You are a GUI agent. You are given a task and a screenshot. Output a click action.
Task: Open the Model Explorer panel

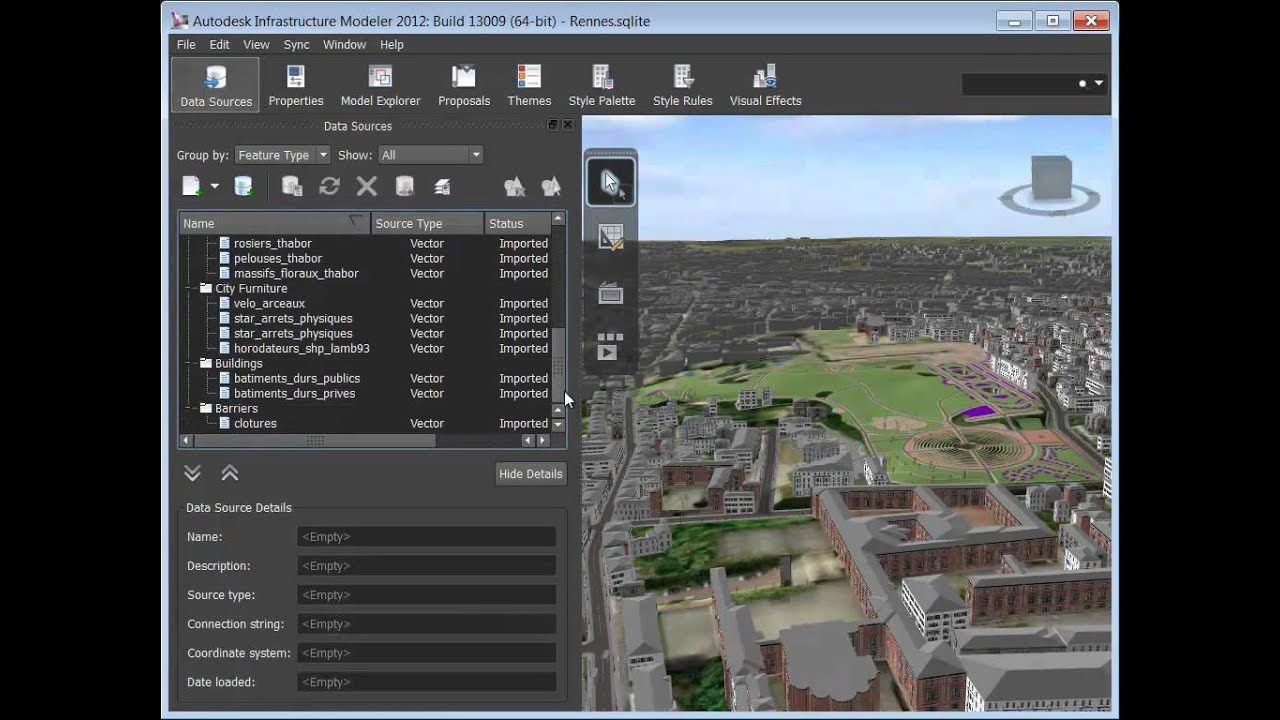click(x=380, y=85)
